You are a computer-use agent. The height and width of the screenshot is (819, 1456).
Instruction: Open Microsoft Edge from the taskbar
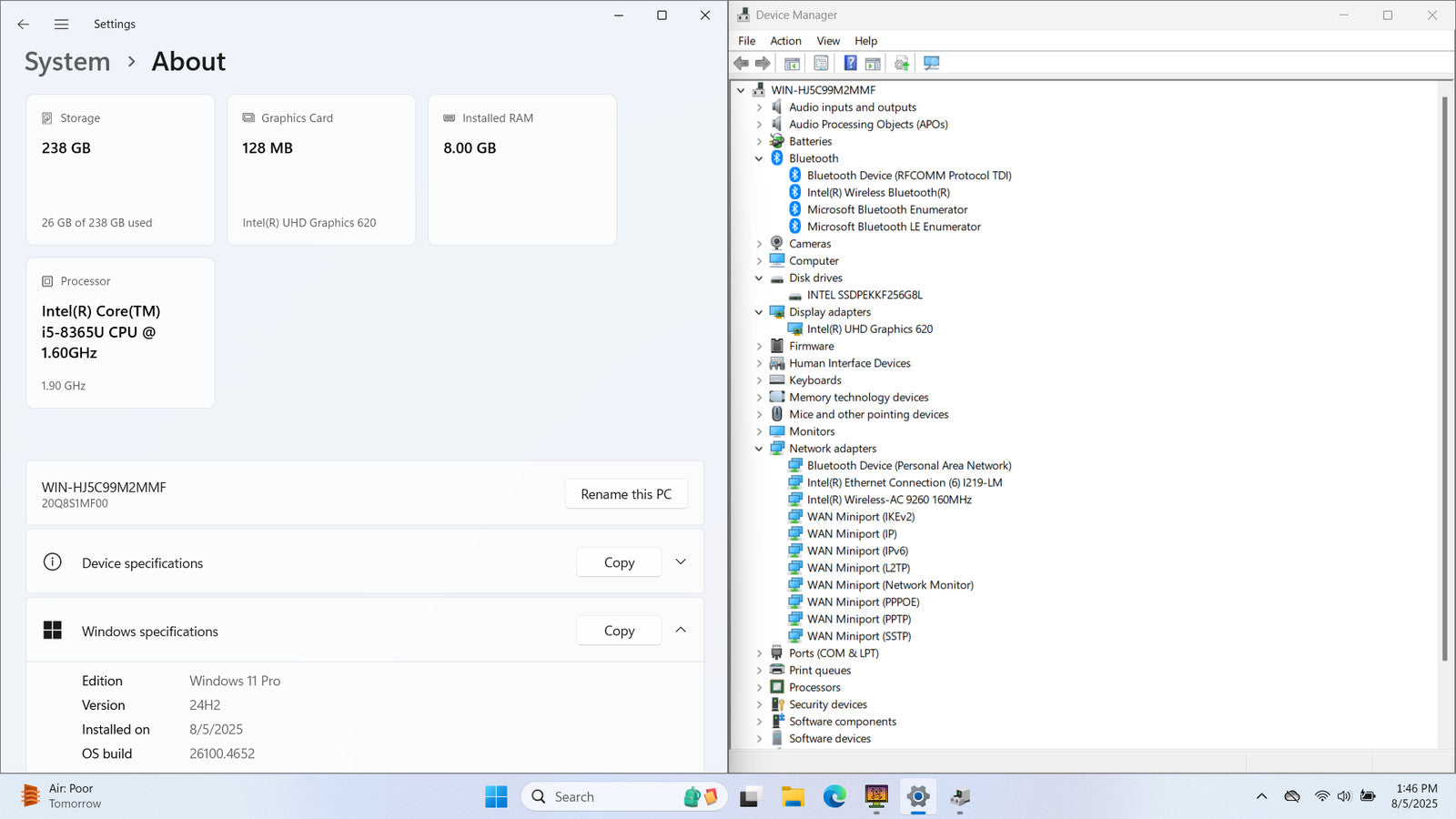coord(834,797)
